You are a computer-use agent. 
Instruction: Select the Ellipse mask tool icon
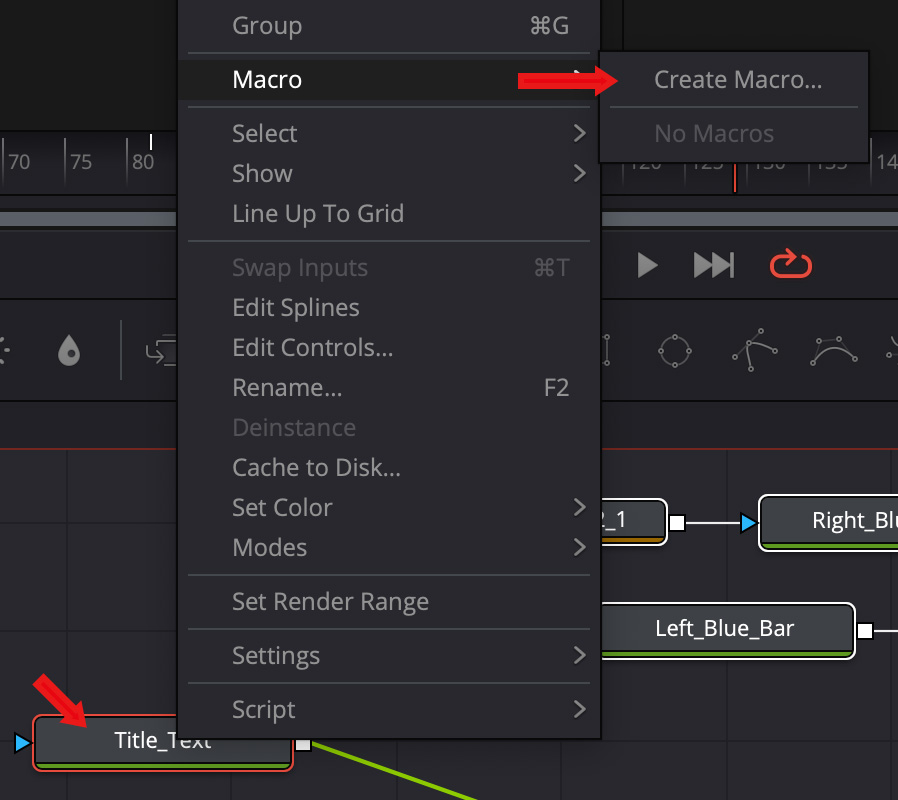(x=675, y=351)
